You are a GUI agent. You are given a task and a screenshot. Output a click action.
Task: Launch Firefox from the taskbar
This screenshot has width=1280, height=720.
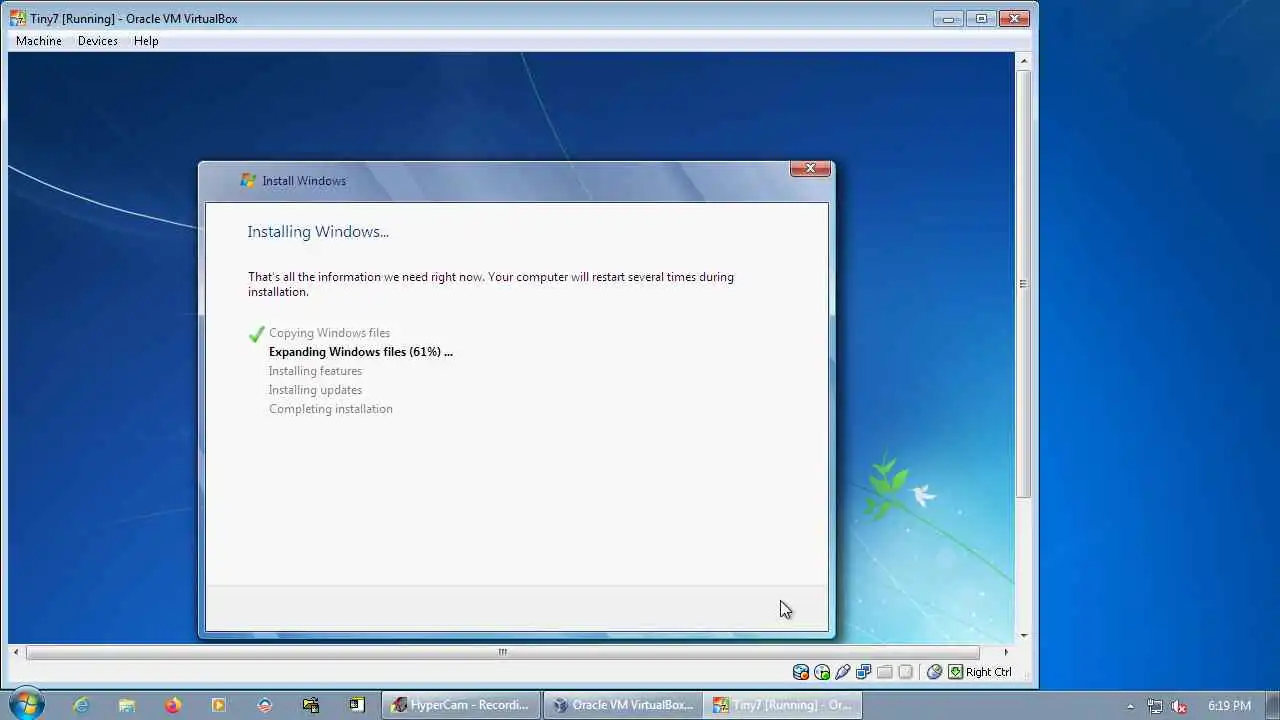coord(173,705)
